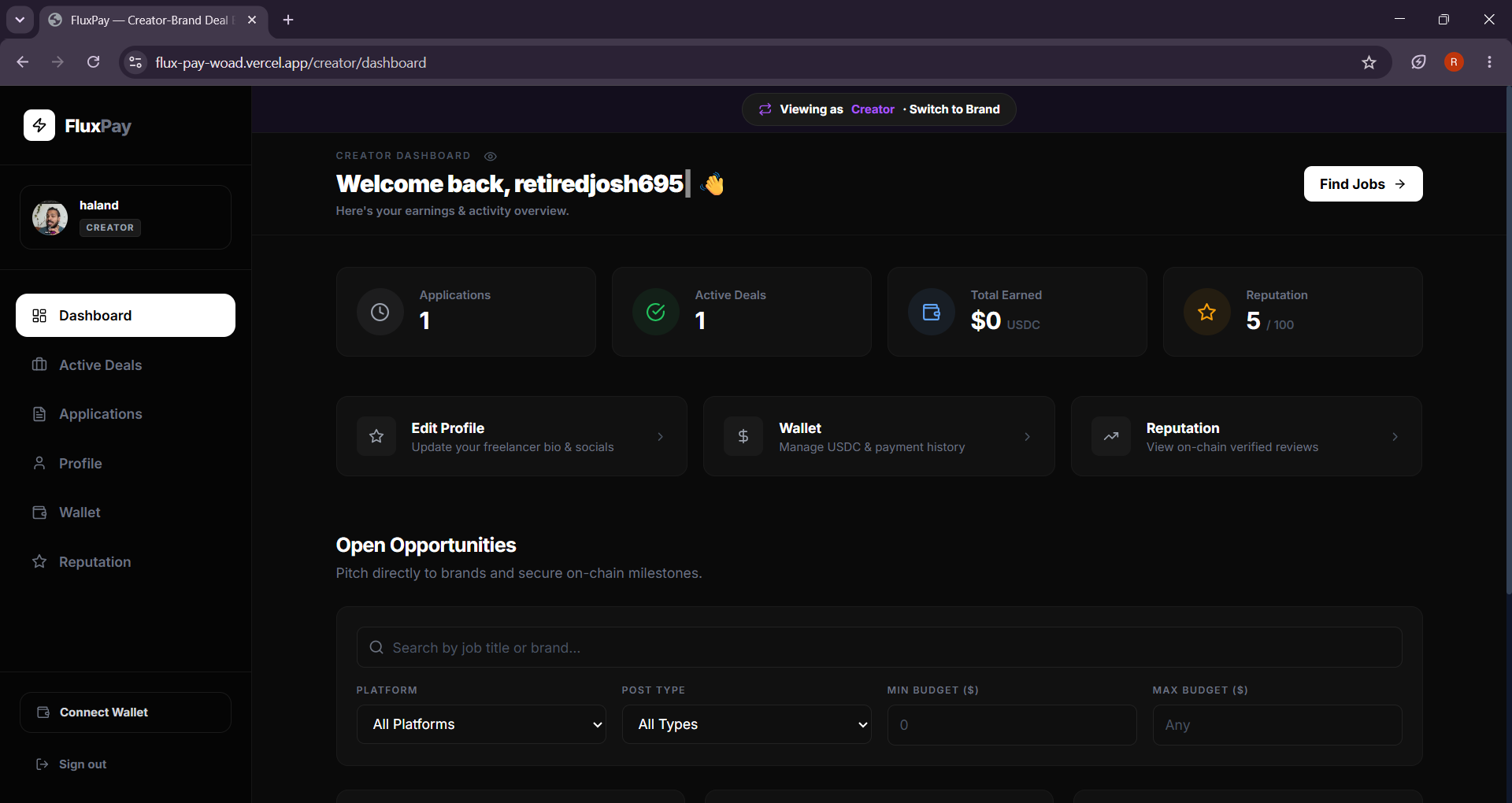Click the Dashboard grid icon in sidebar

[39, 316]
